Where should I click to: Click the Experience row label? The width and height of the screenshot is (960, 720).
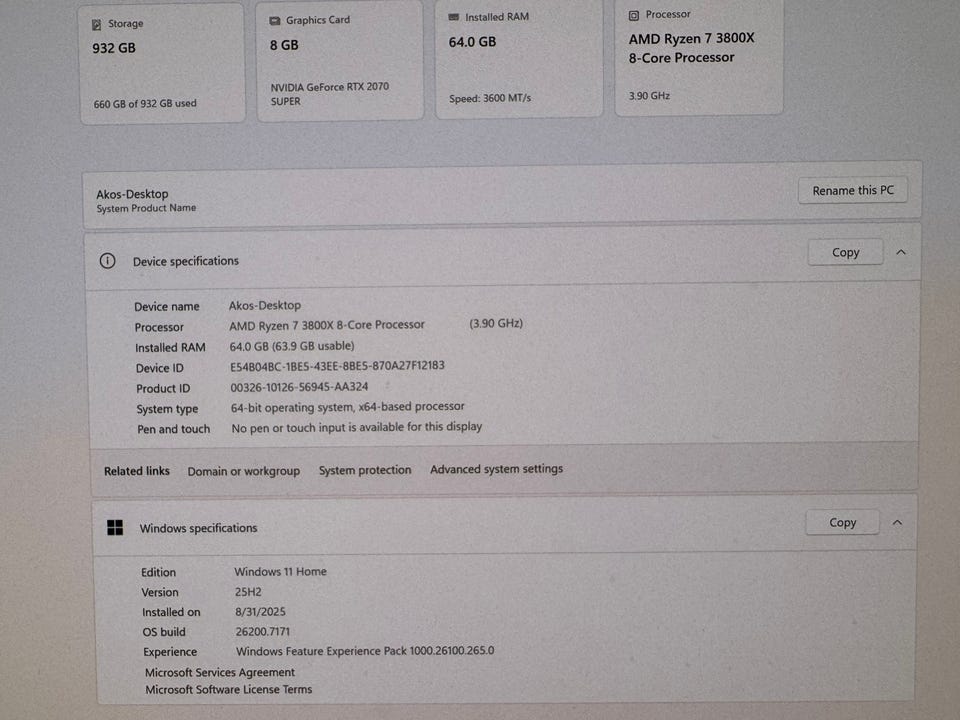tap(170, 652)
